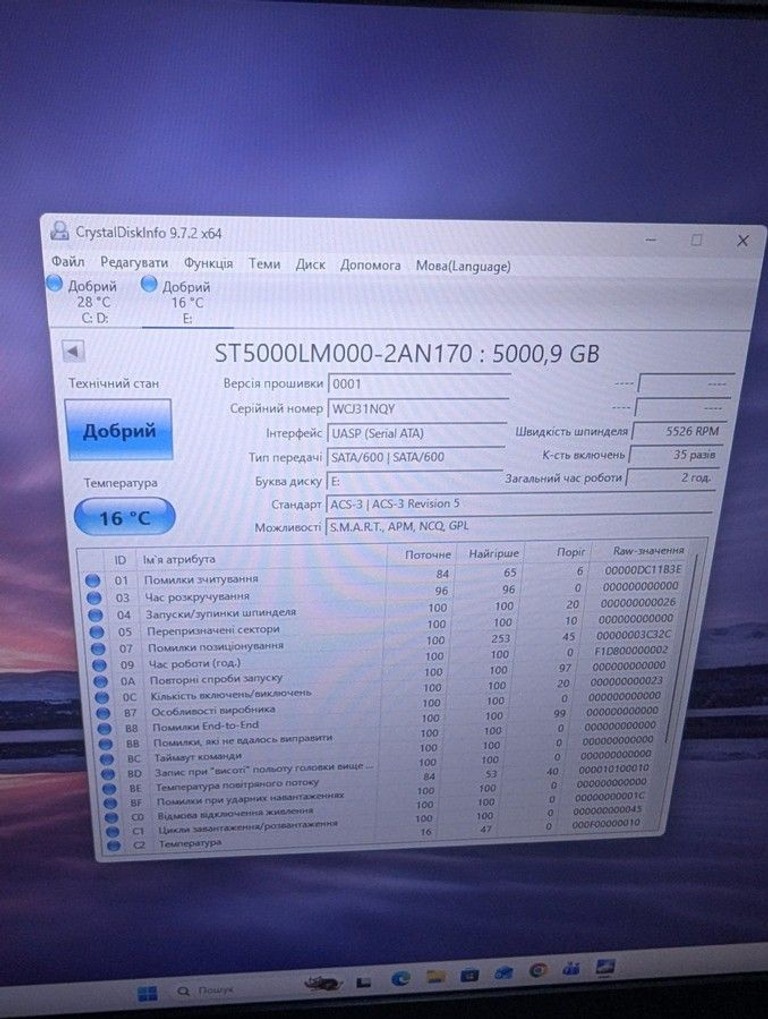This screenshot has width=768, height=1019.
Task: Click the power-on count field 35 разів
Action: [x=674, y=454]
